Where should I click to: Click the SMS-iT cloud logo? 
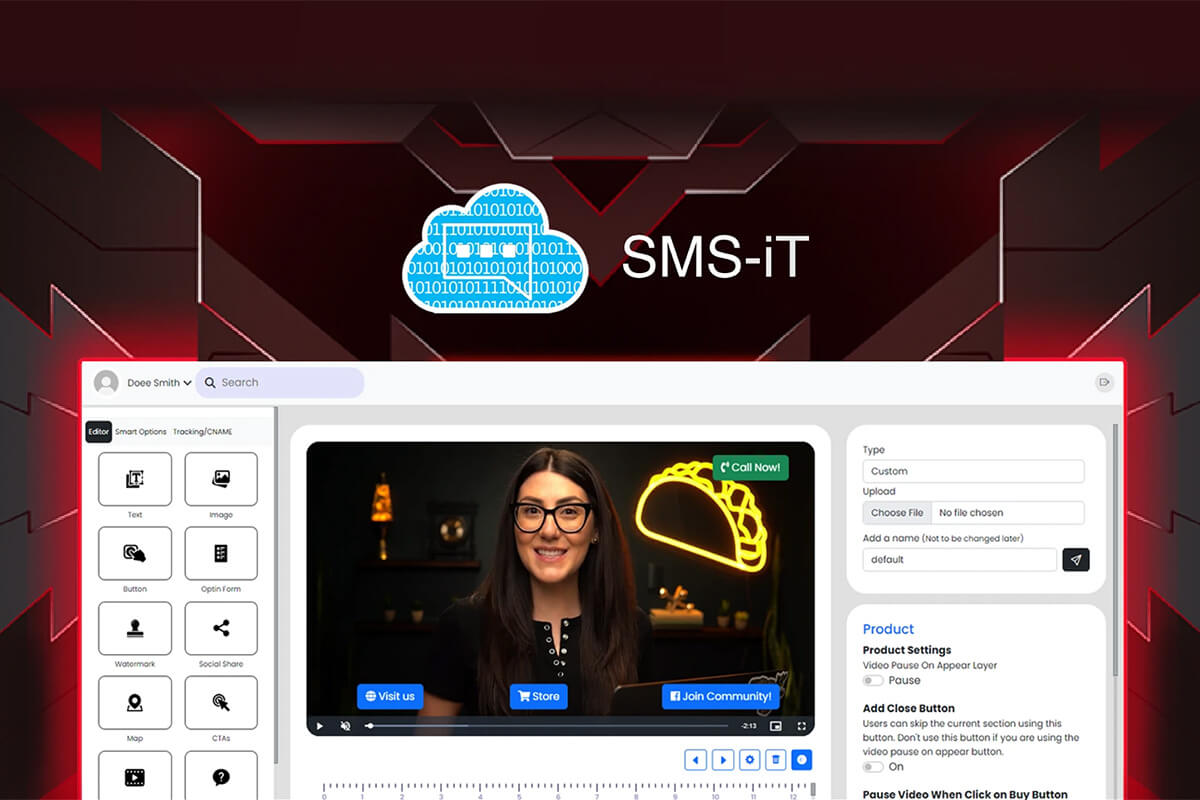[495, 249]
